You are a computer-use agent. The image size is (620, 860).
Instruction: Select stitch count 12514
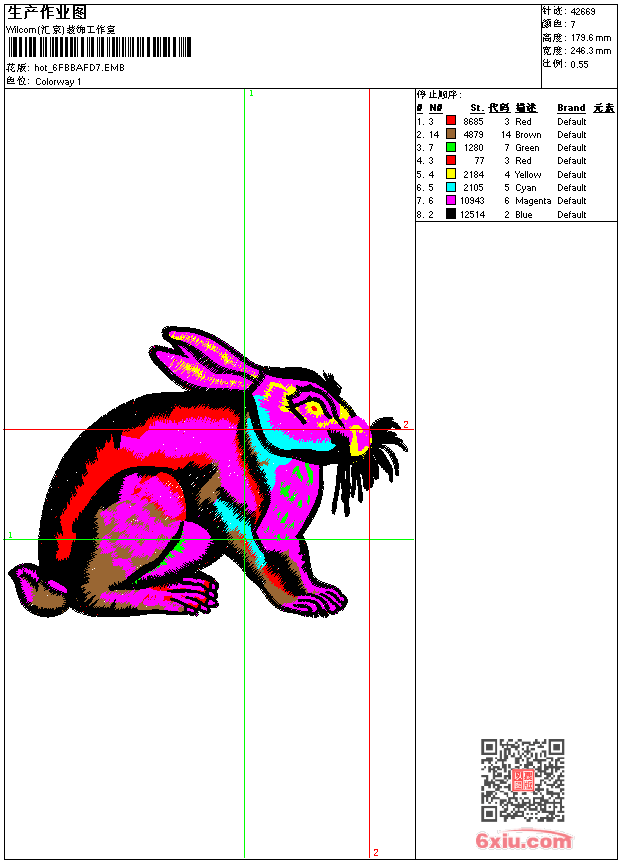[472, 215]
